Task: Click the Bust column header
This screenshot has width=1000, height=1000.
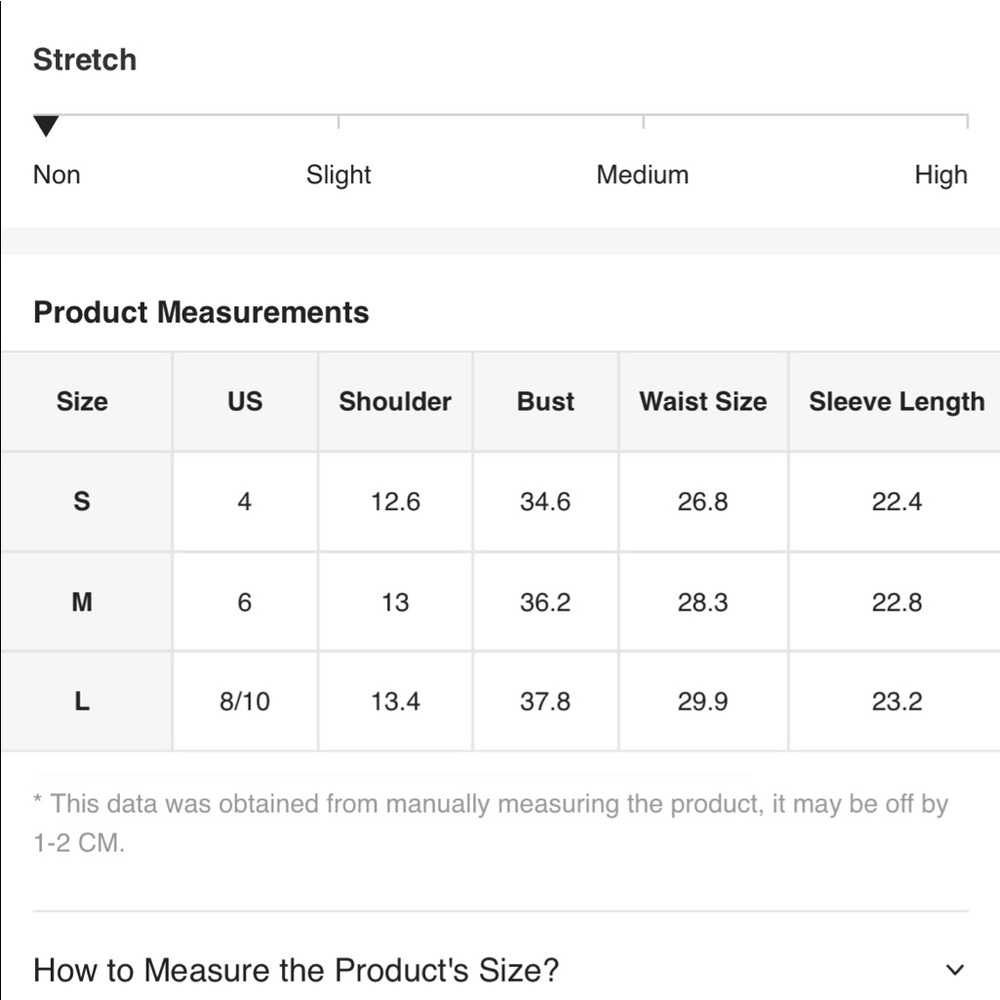Action: (545, 401)
